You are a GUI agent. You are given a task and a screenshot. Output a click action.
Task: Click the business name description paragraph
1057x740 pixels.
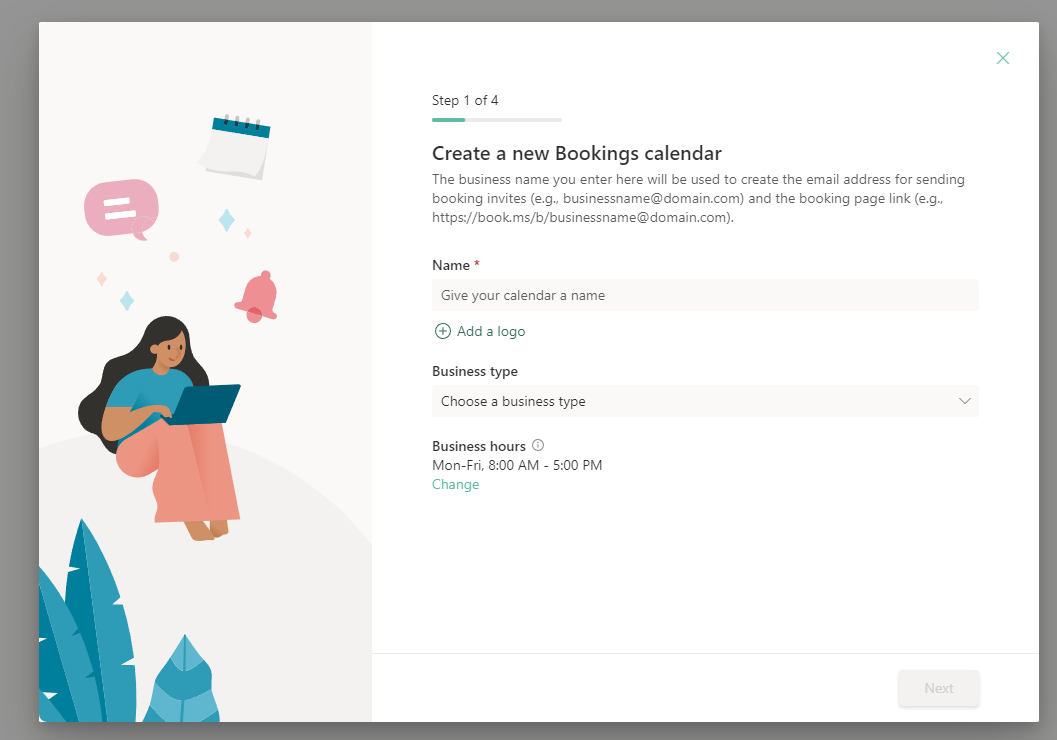pyautogui.click(x=698, y=198)
